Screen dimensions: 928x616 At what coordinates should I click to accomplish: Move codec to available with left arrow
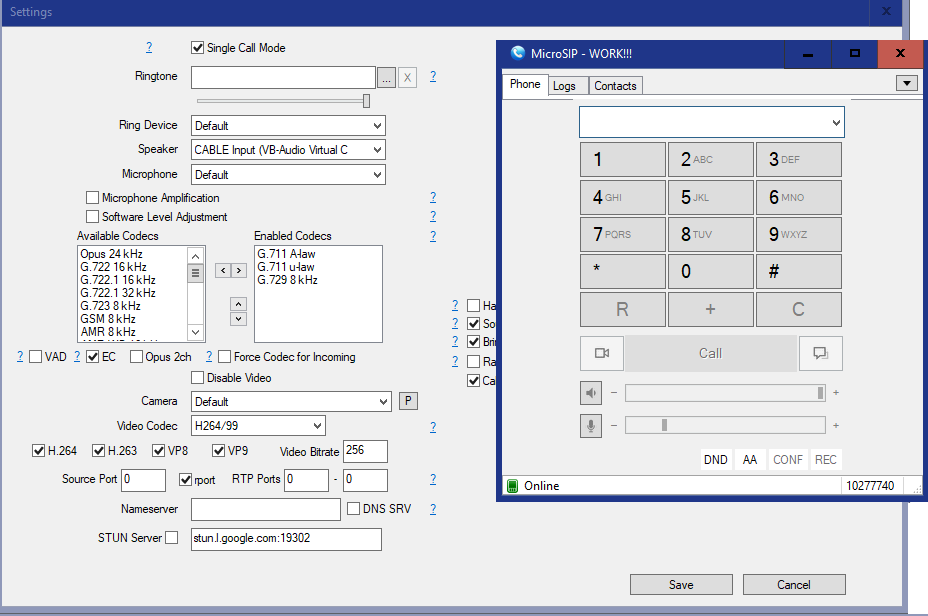pyautogui.click(x=223, y=270)
